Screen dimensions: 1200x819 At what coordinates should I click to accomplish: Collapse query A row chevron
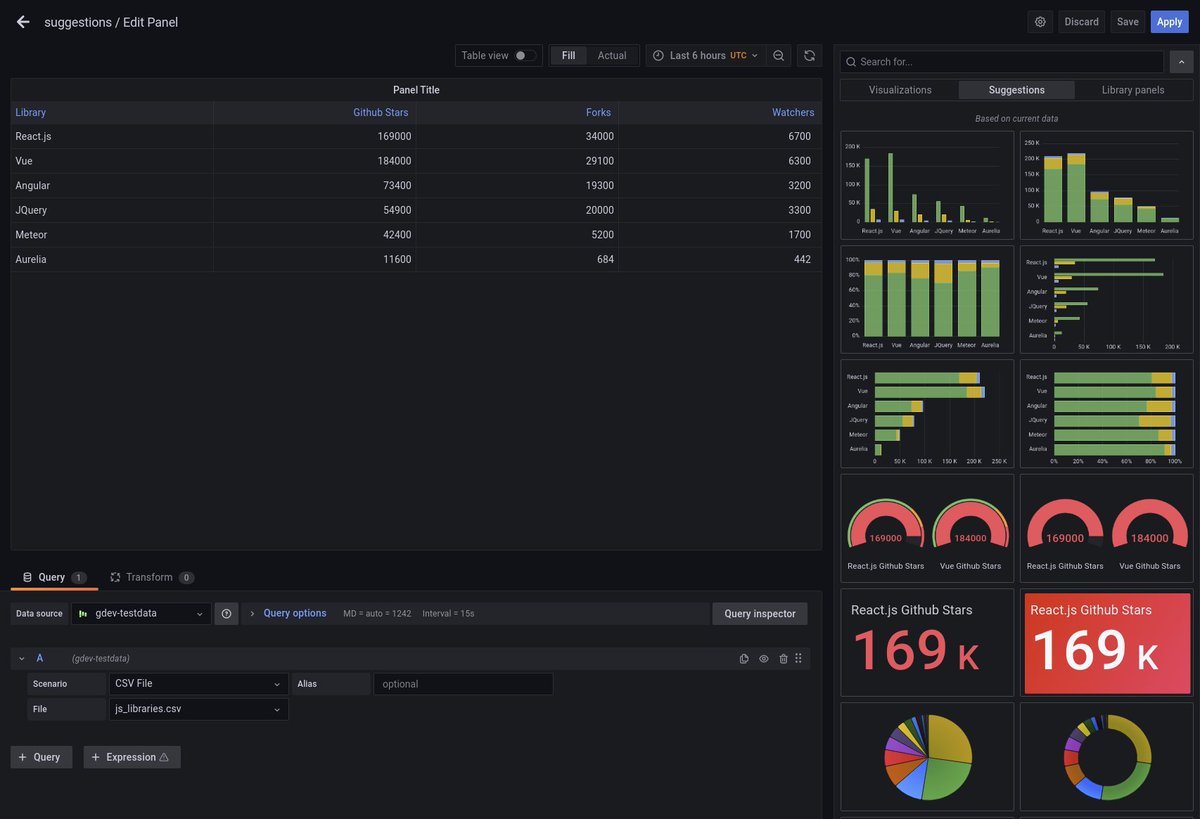coord(22,658)
